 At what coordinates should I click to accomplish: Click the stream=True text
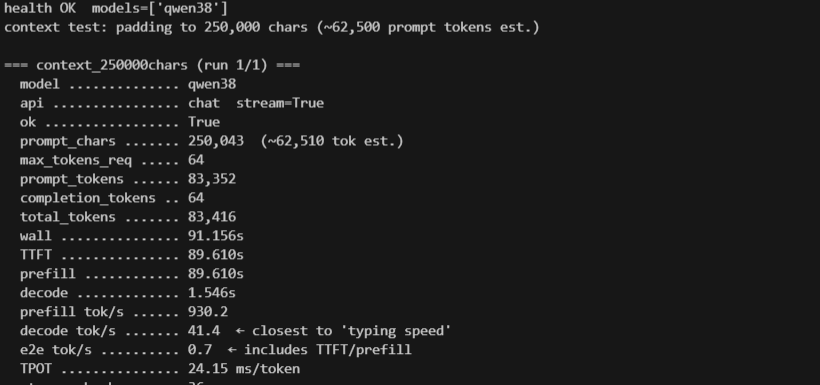tap(280, 103)
